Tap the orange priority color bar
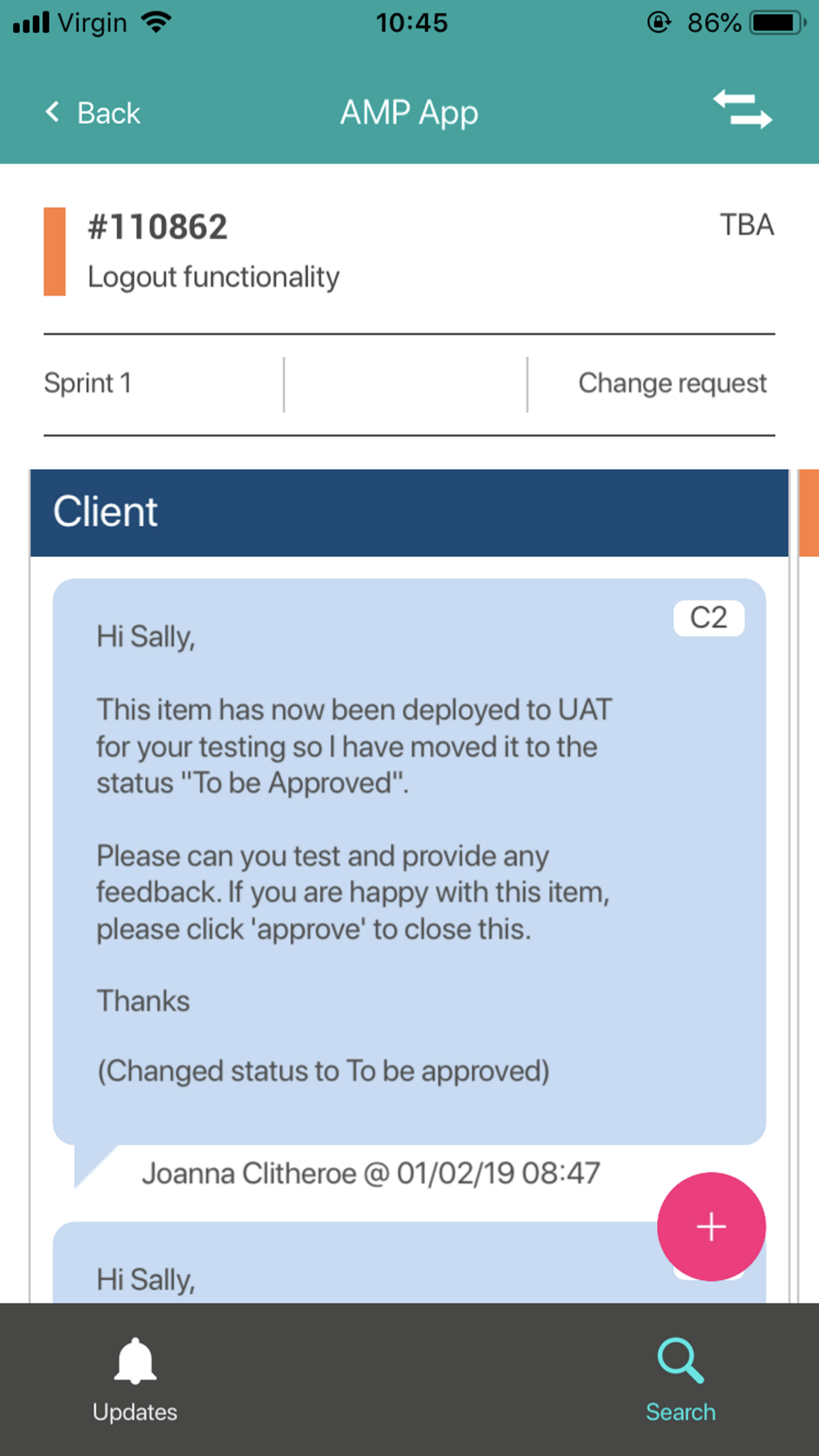 click(x=55, y=251)
